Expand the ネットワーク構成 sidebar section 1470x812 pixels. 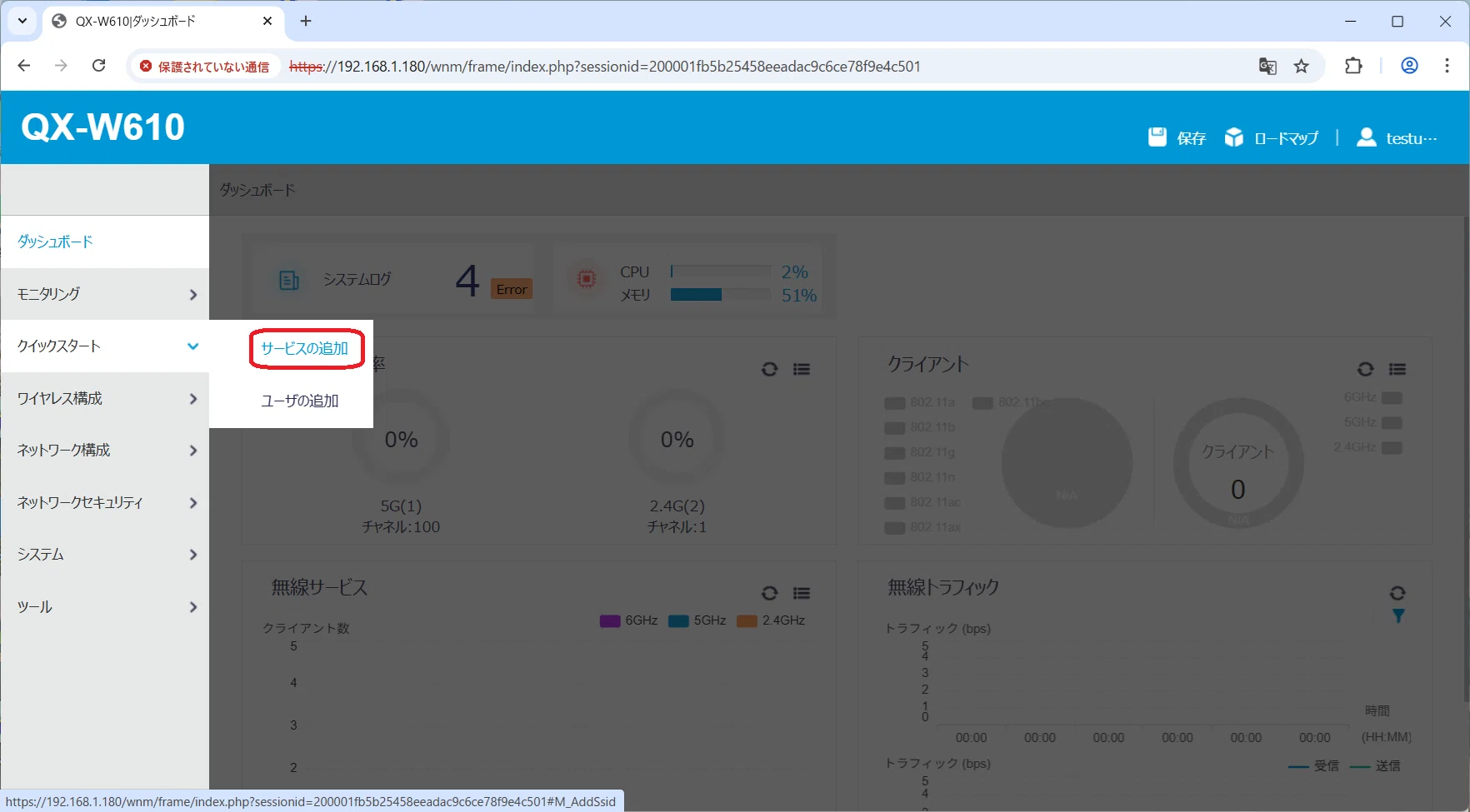pyautogui.click(x=105, y=450)
